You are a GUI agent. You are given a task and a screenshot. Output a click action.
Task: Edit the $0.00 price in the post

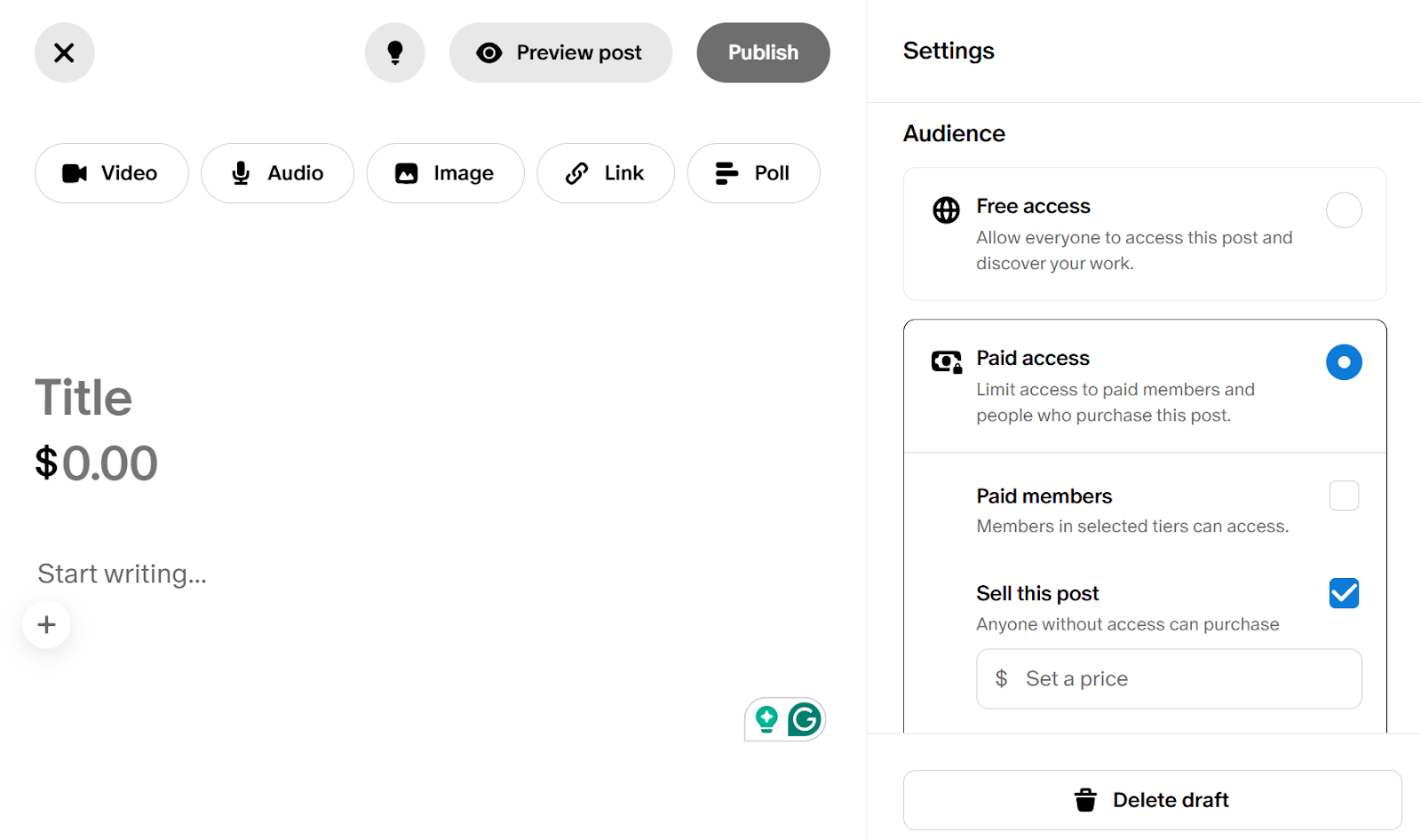[96, 464]
